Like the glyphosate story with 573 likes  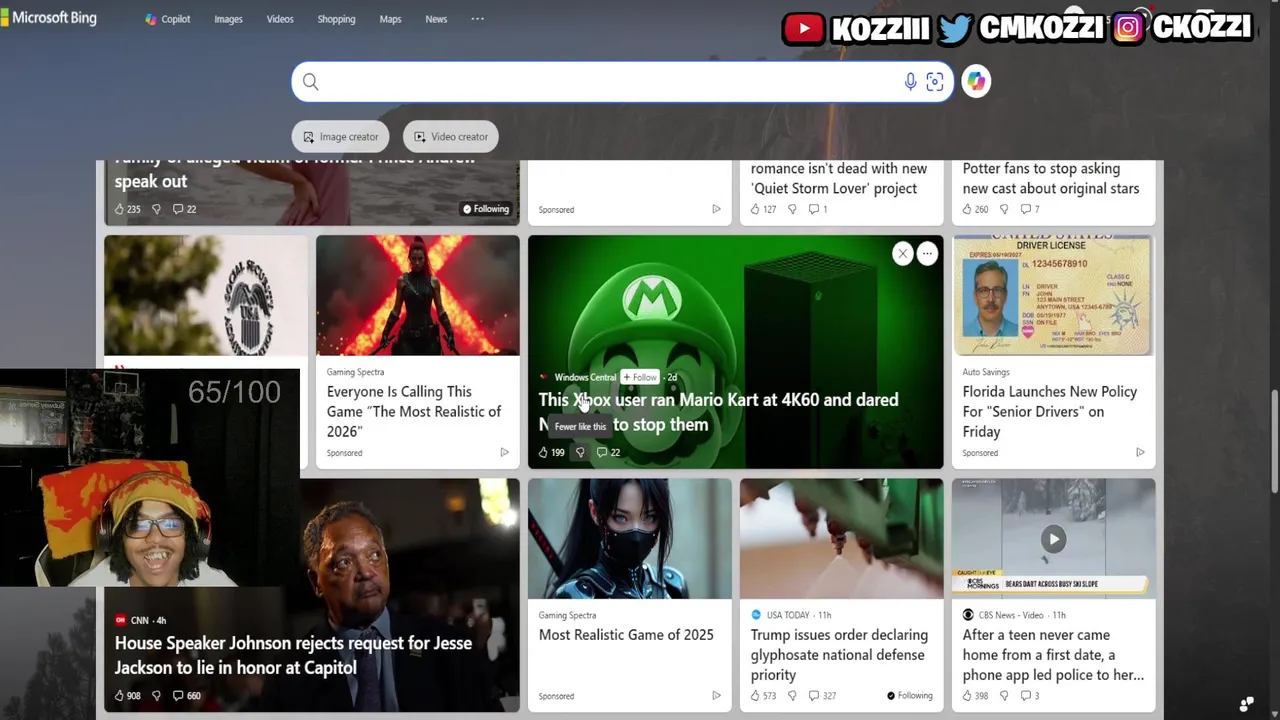coord(763,695)
